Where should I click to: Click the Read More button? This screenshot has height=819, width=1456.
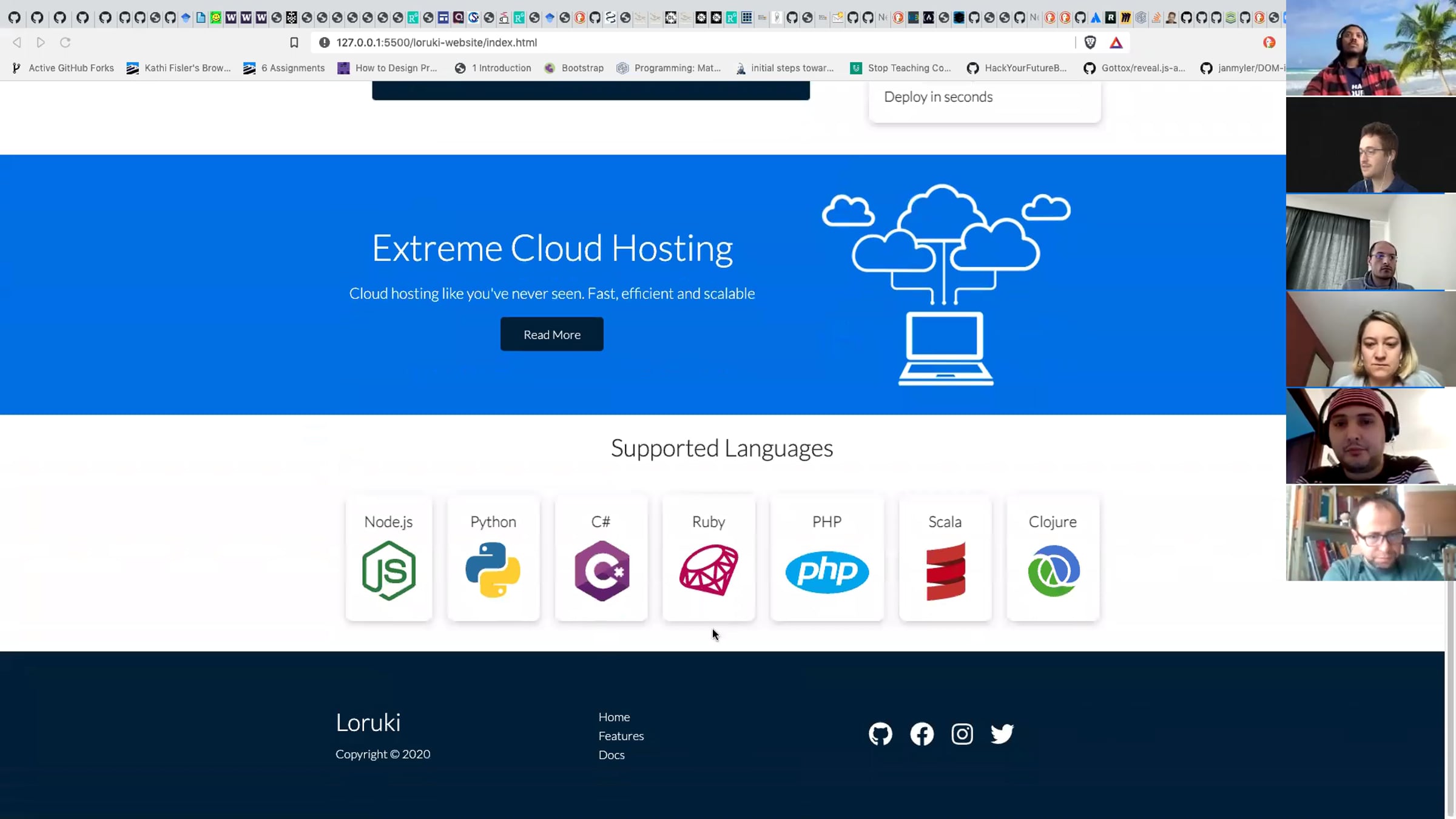tap(552, 334)
